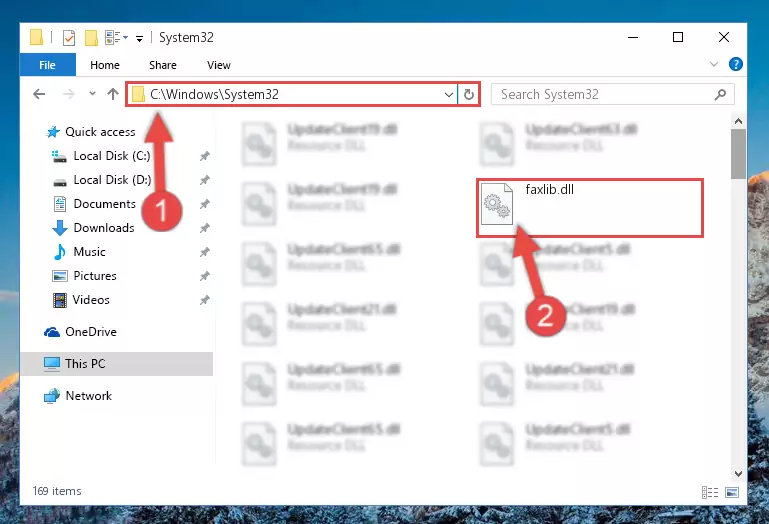Click the pin icon beside Music
Screen dimensions: 769x524
pos(205,252)
